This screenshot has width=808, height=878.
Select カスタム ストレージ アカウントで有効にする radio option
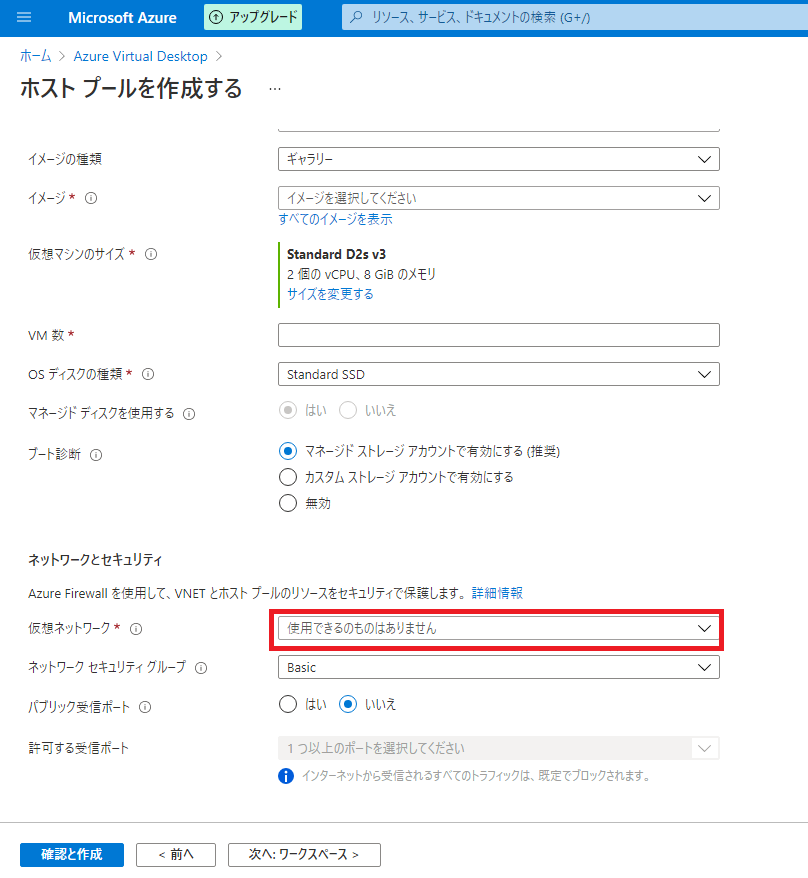click(x=288, y=477)
